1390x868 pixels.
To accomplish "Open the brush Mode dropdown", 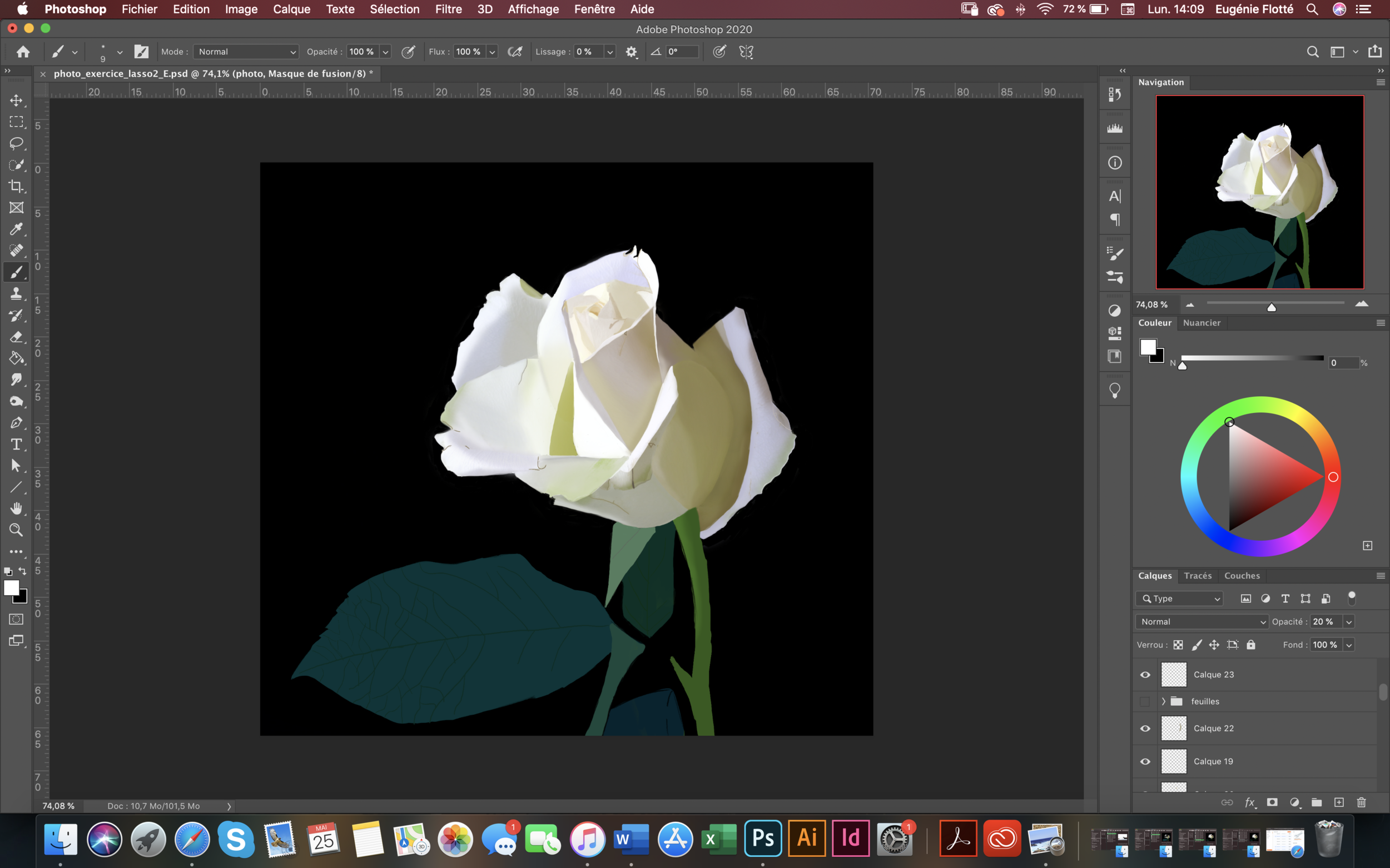I will tap(246, 52).
